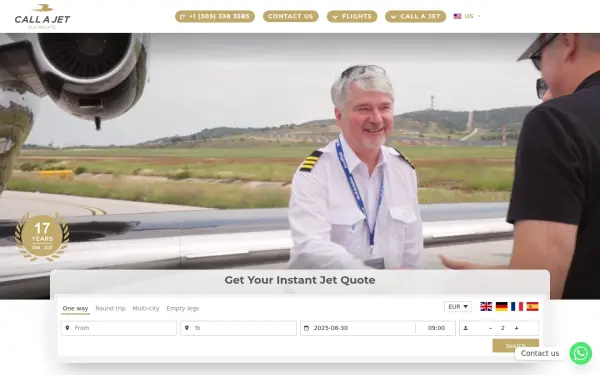Switch to the Round trip tab

[x=110, y=308]
